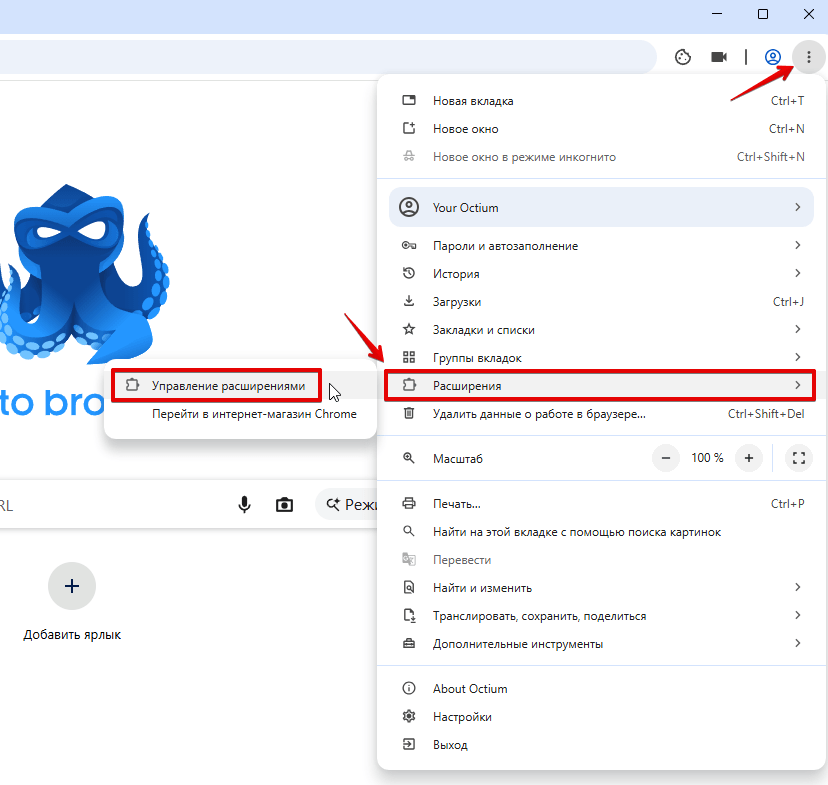Image resolution: width=828 pixels, height=785 pixels.
Task: Start voice search with microphone icon
Action: point(244,505)
